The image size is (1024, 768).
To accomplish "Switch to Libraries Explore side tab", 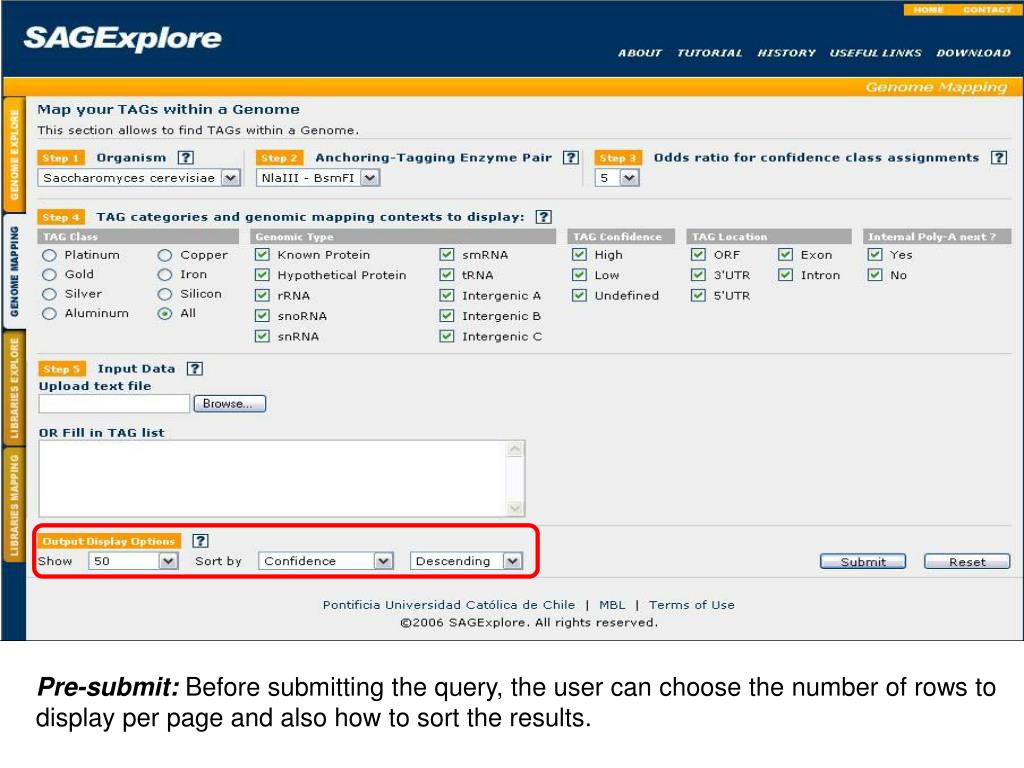I will point(14,389).
